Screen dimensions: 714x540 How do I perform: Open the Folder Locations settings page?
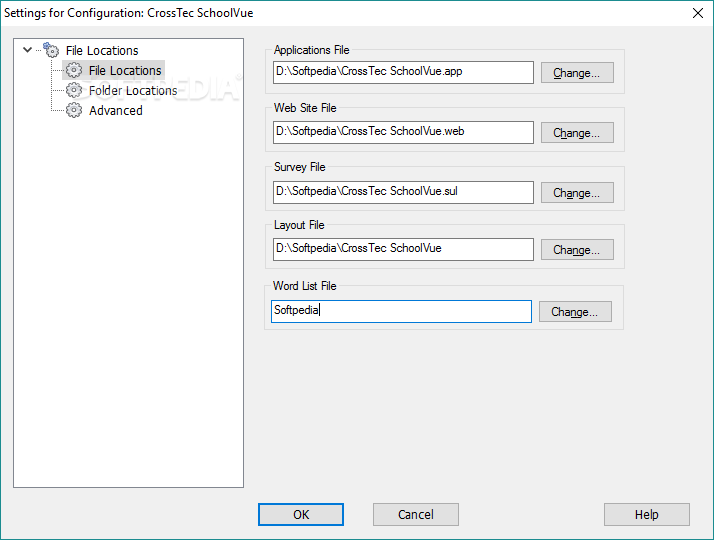[133, 90]
